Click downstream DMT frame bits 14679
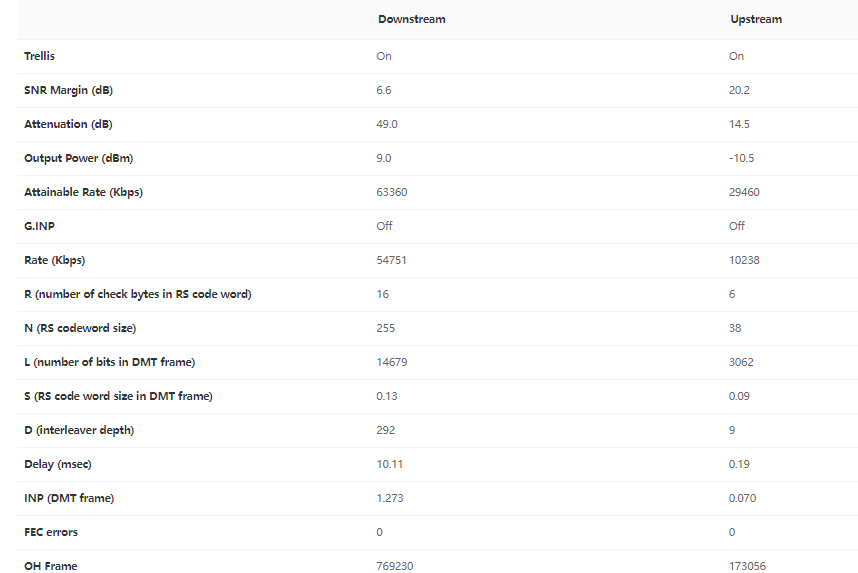This screenshot has width=858, height=573. 391,362
